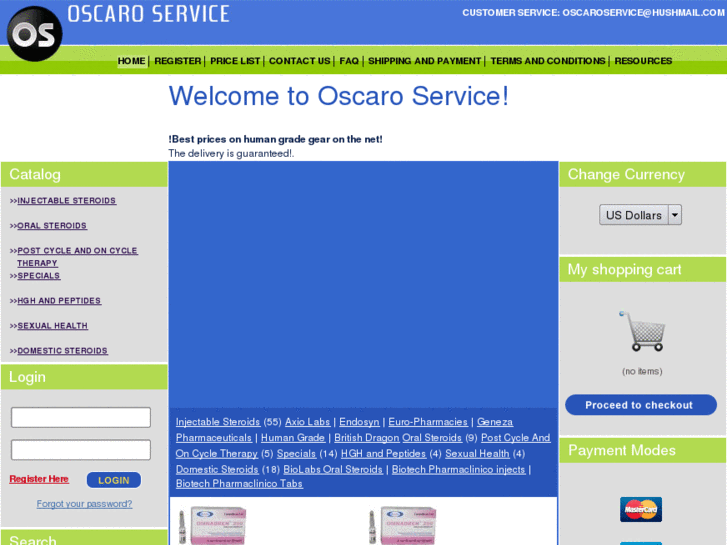The image size is (727, 545).
Task: Click the MasterCard payment logo
Action: [x=641, y=509]
